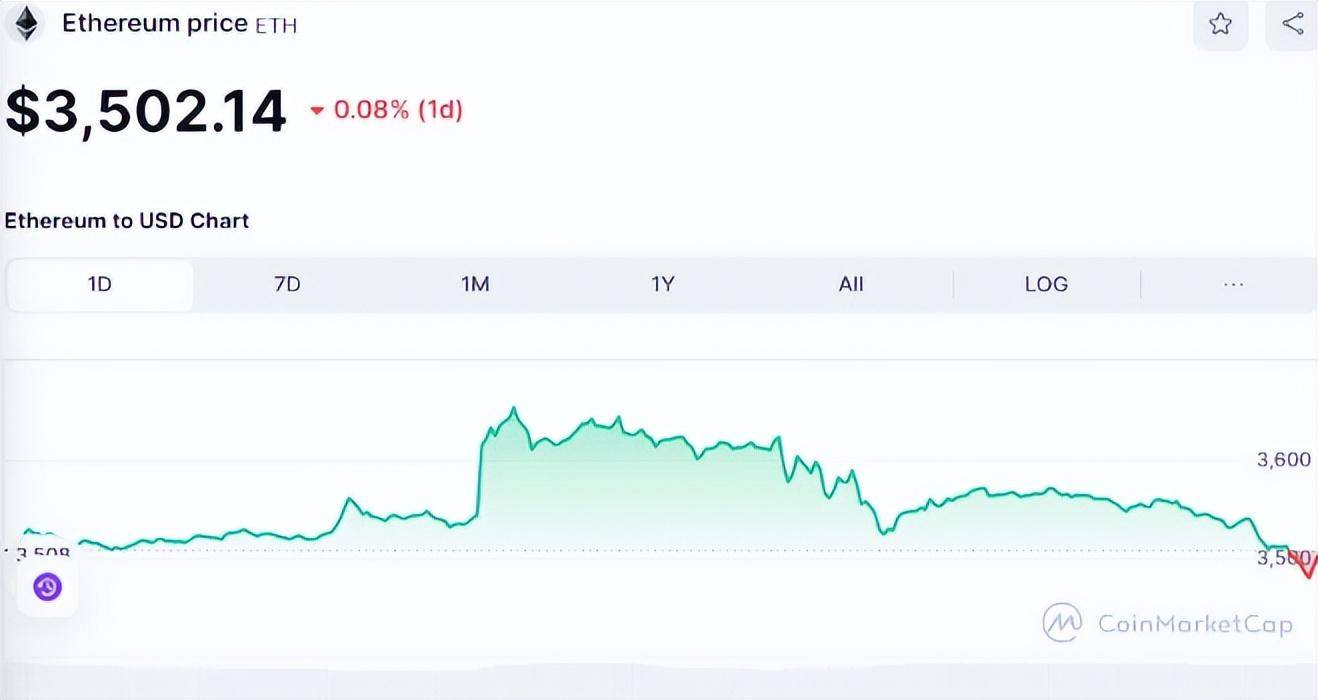Click the 3,600 axis label
This screenshot has width=1318, height=700.
[1283, 460]
